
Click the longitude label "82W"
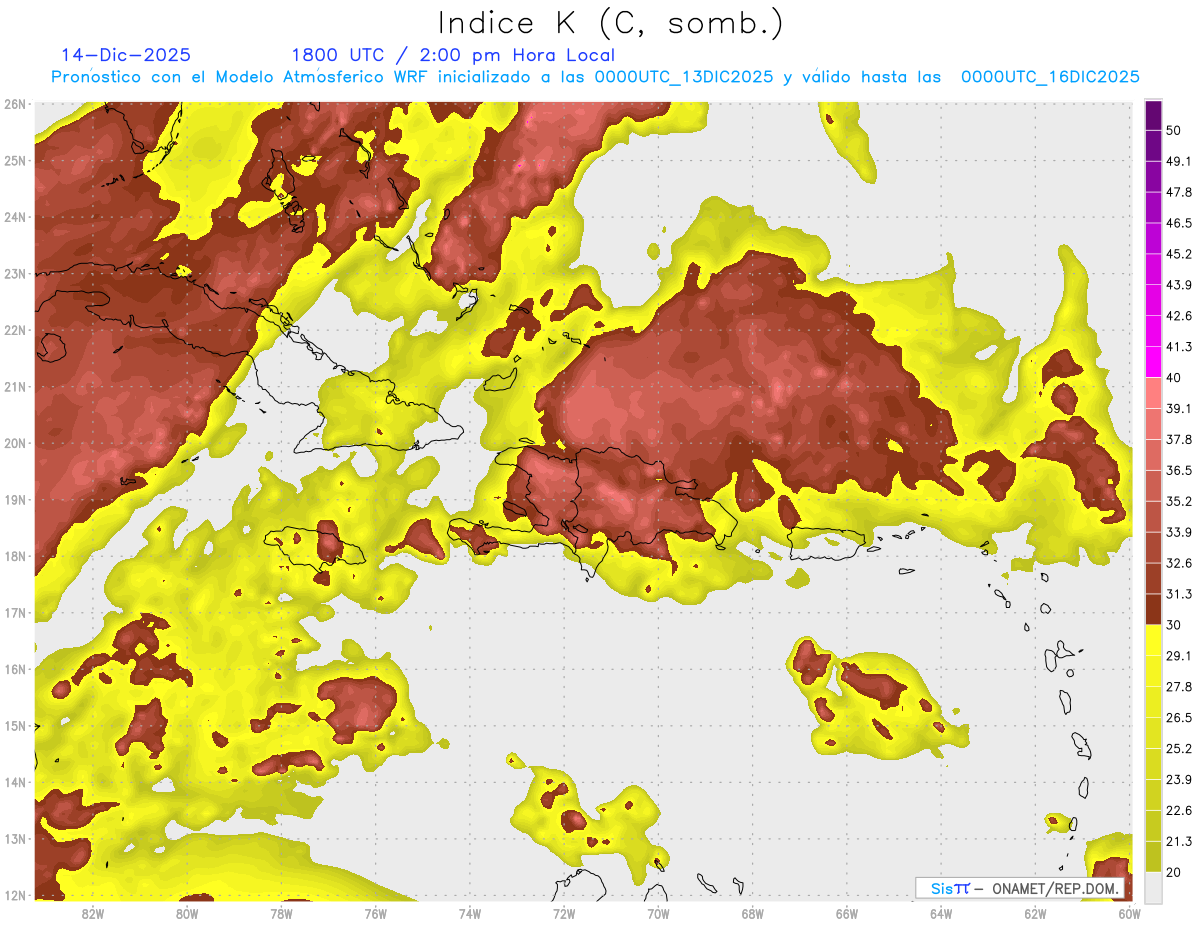(x=93, y=913)
